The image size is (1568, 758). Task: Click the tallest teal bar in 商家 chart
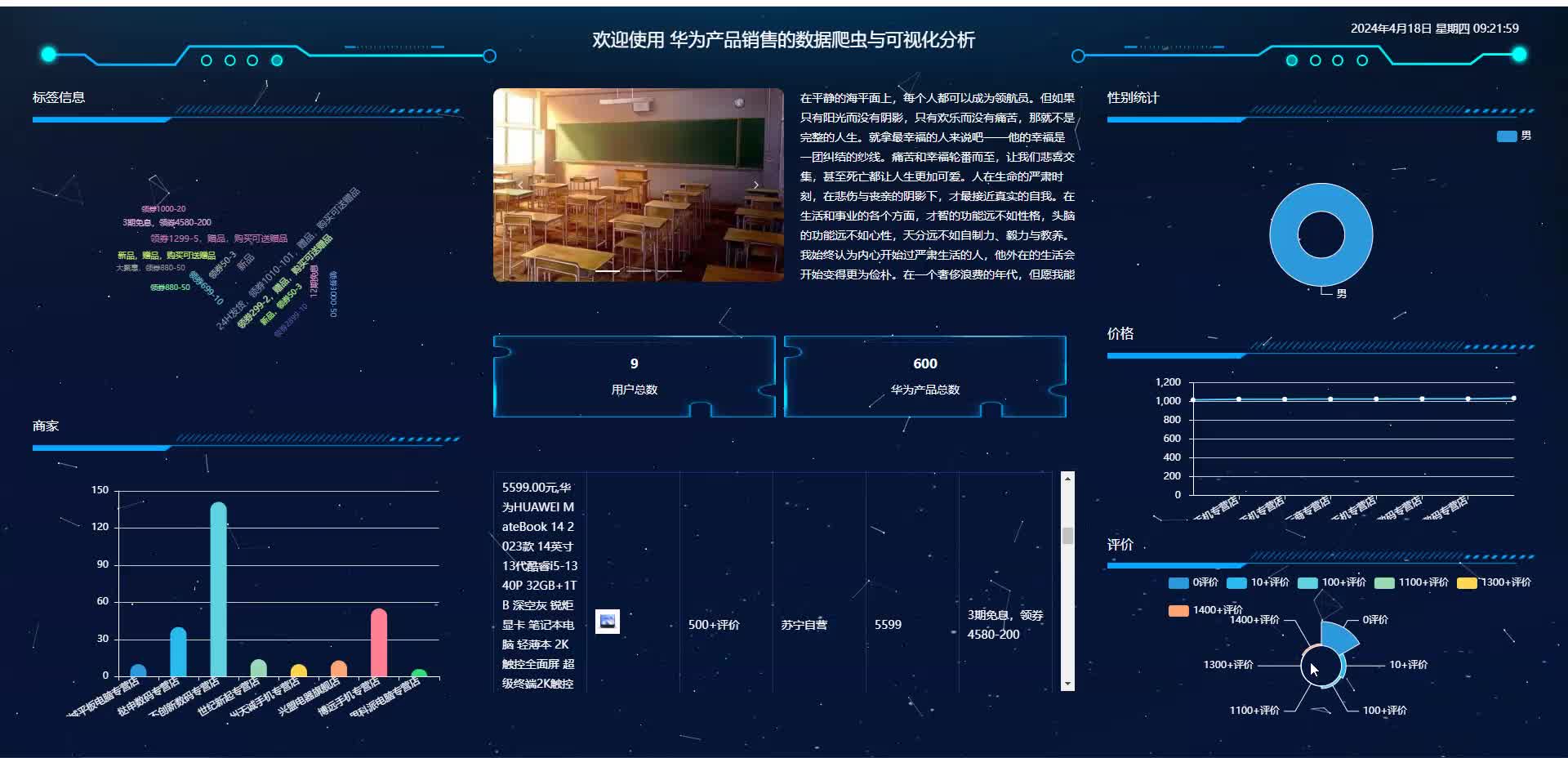pyautogui.click(x=218, y=589)
